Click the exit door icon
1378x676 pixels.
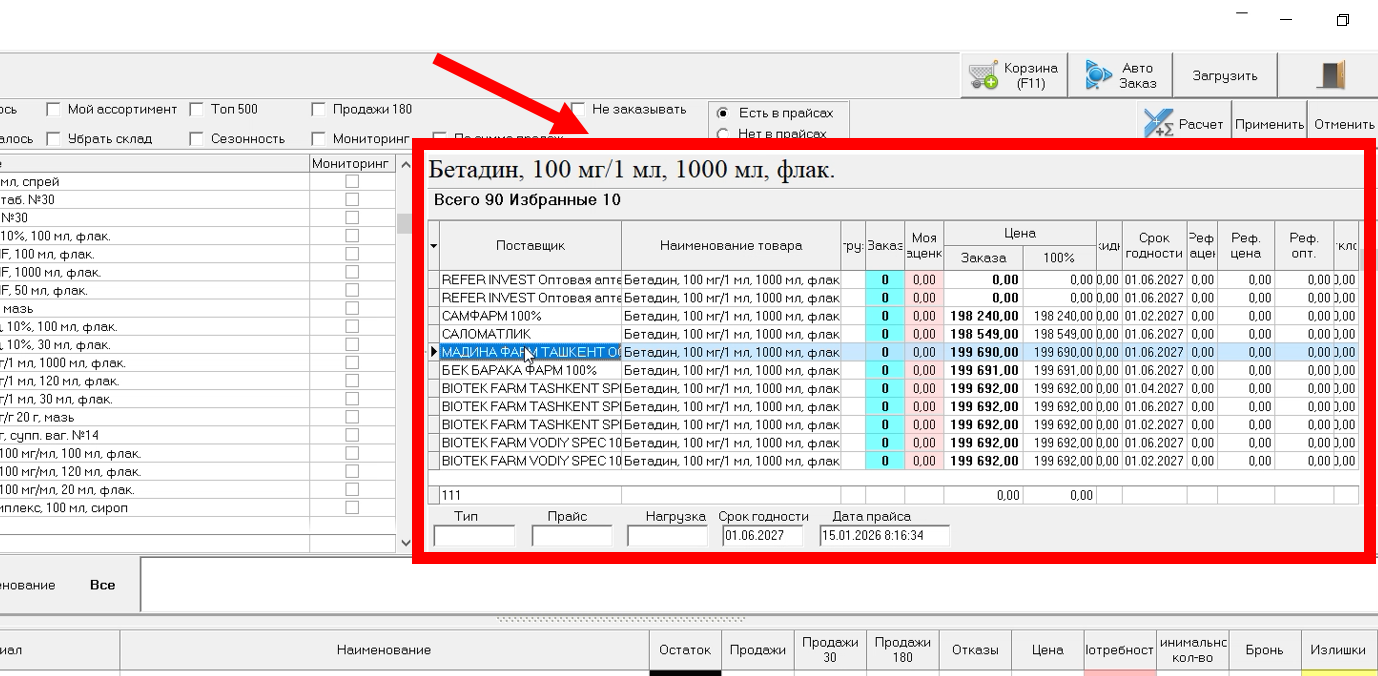[x=1332, y=76]
